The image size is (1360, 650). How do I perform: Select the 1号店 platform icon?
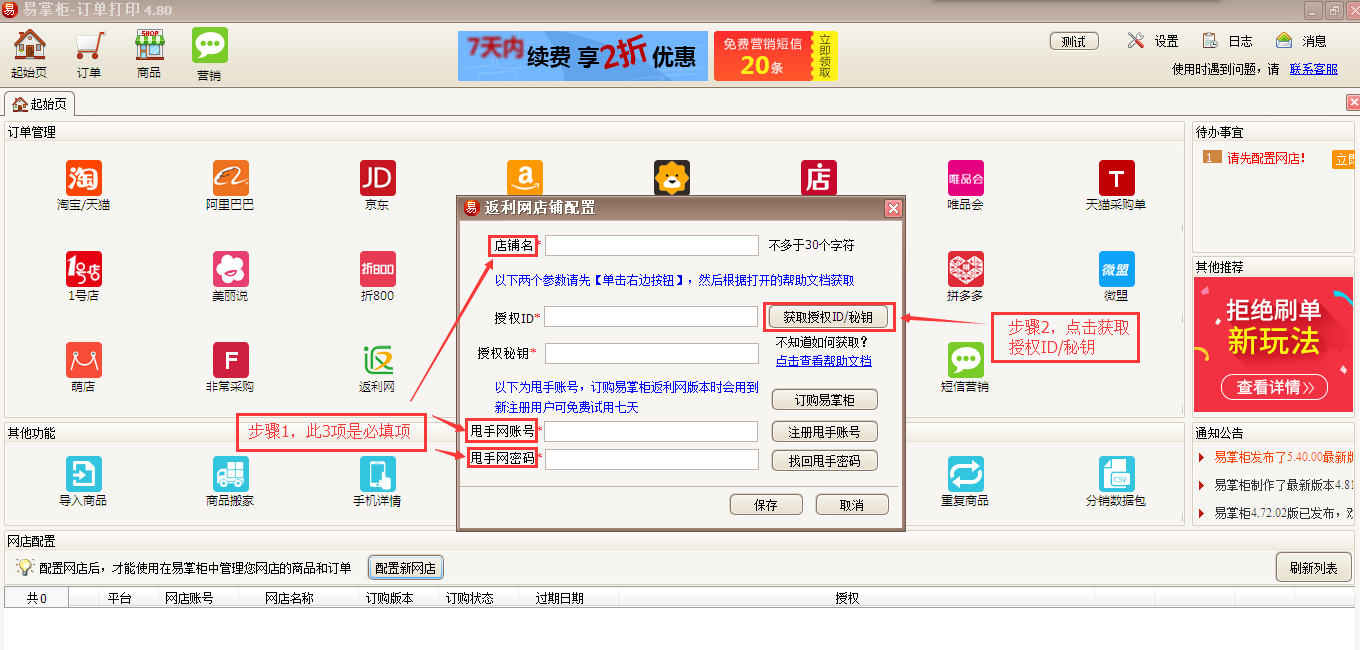pos(84,269)
